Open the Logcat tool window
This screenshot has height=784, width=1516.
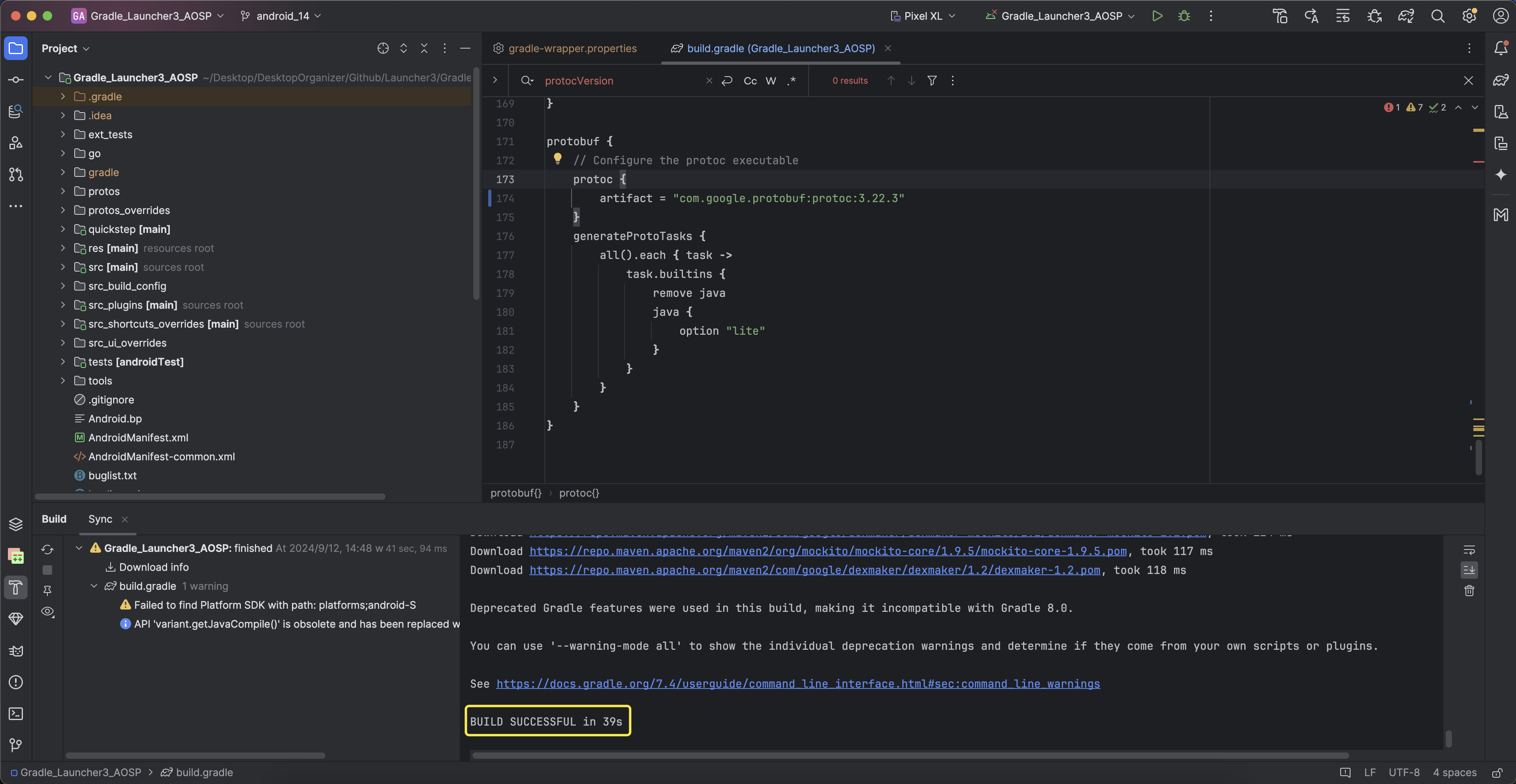16,651
